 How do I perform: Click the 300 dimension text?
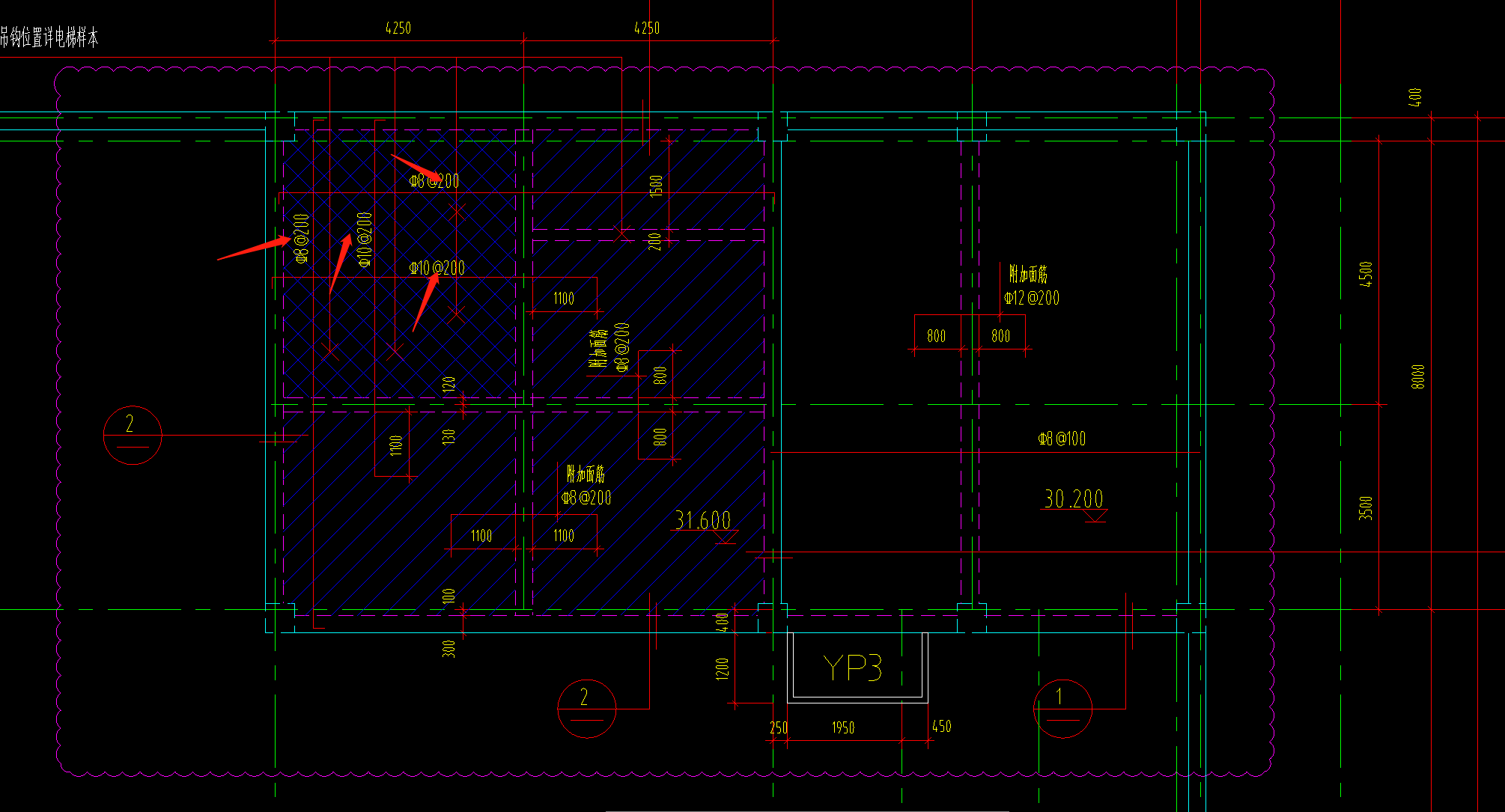point(449,649)
